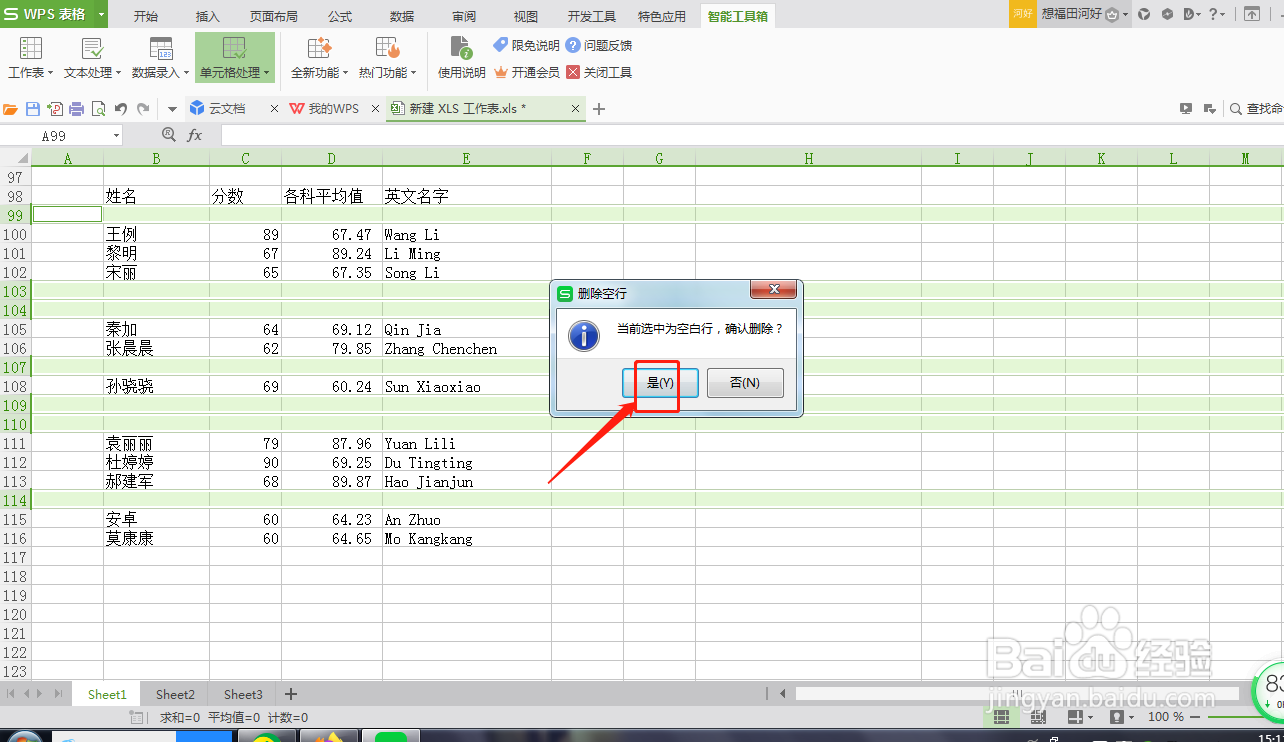Save the workbook with the floppy icon

click(33, 109)
